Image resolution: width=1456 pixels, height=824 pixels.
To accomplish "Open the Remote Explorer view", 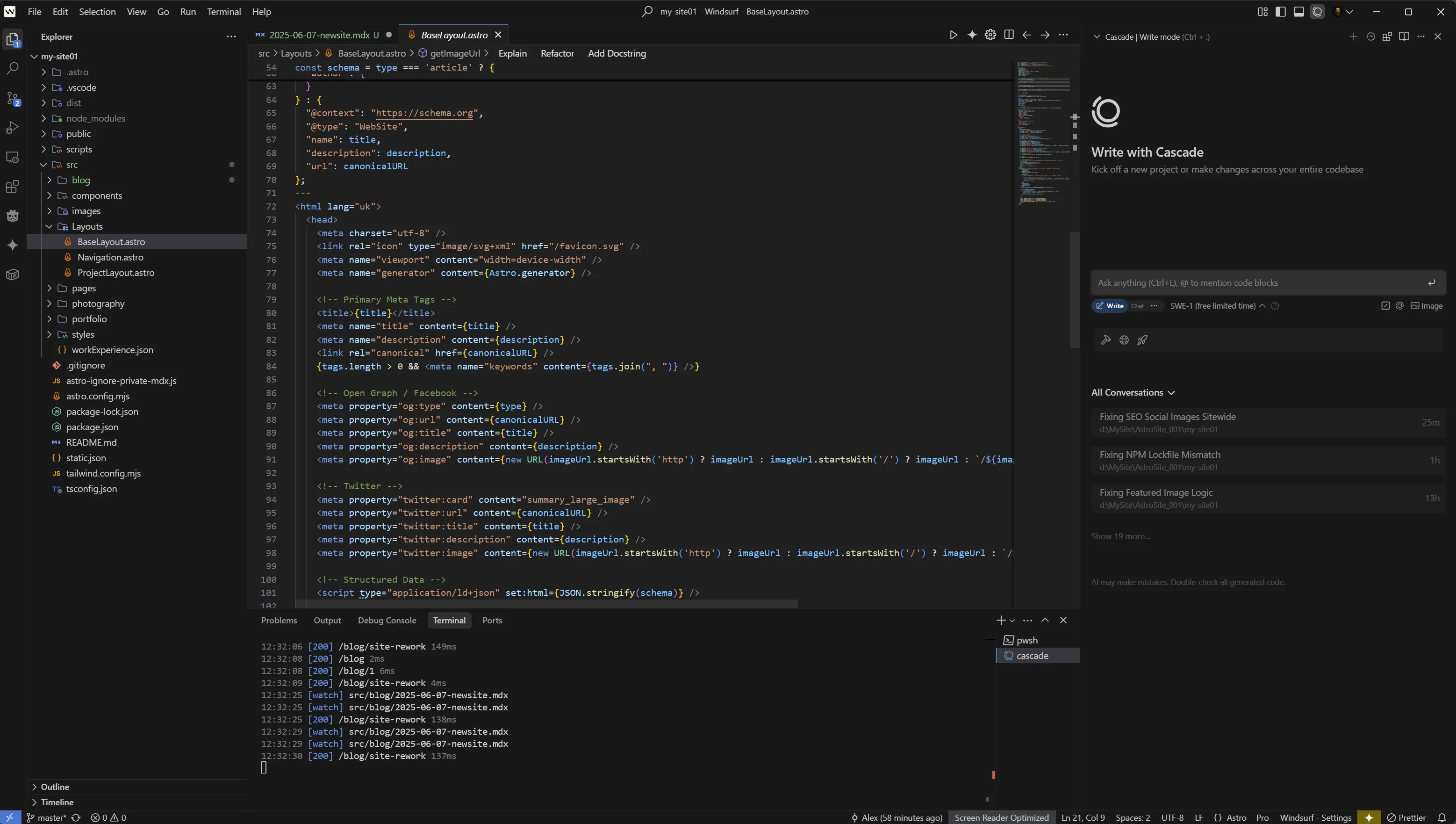I will (x=13, y=157).
